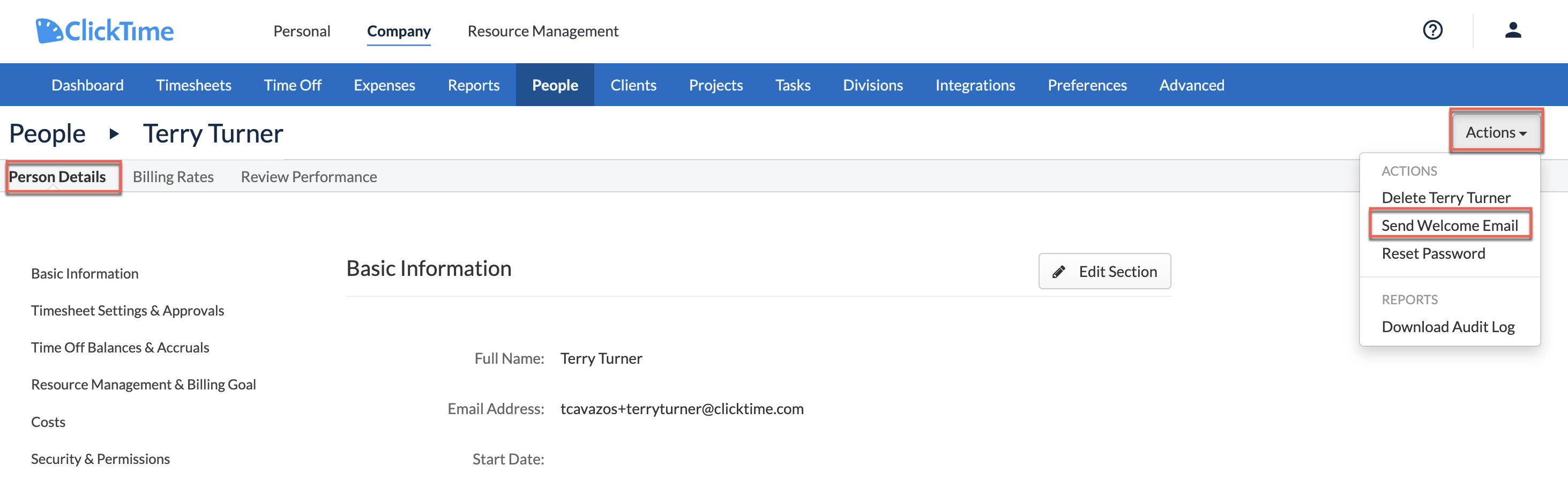Click the Full Name value Terry Turner
Viewport: 1568px width, 480px height.
[601, 358]
